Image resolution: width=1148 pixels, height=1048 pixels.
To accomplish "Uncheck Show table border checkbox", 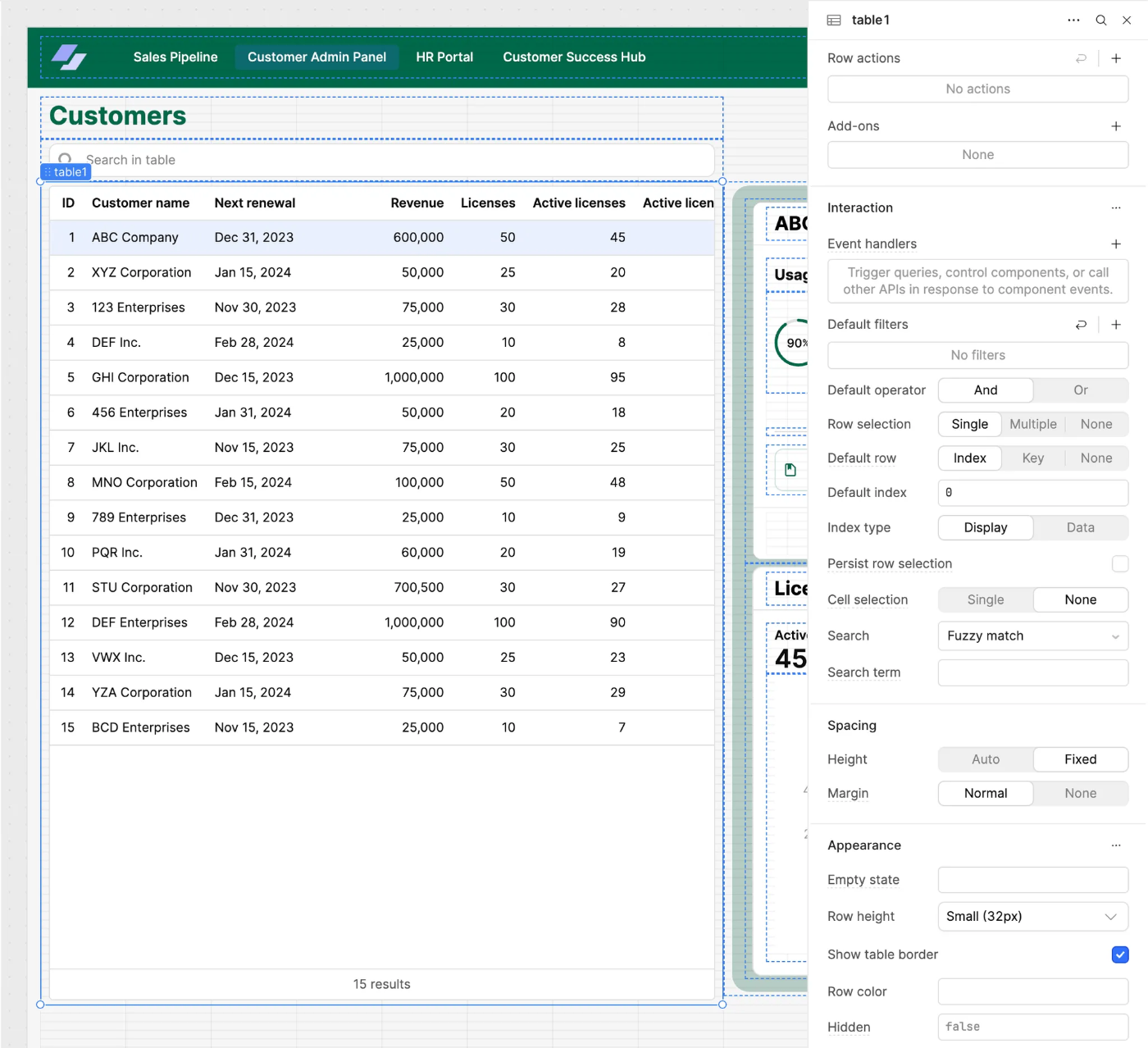I will tap(1120, 955).
